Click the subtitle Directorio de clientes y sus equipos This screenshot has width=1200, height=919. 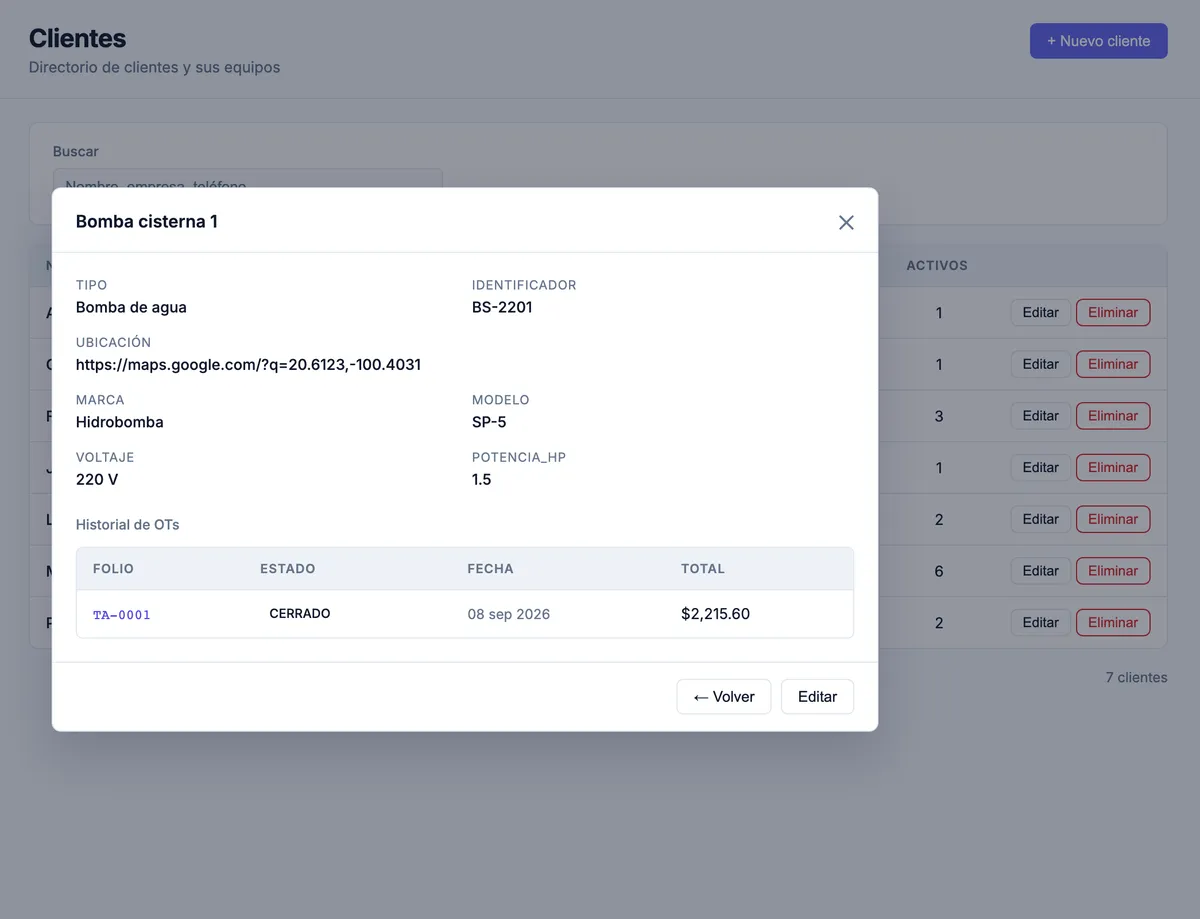click(x=154, y=68)
